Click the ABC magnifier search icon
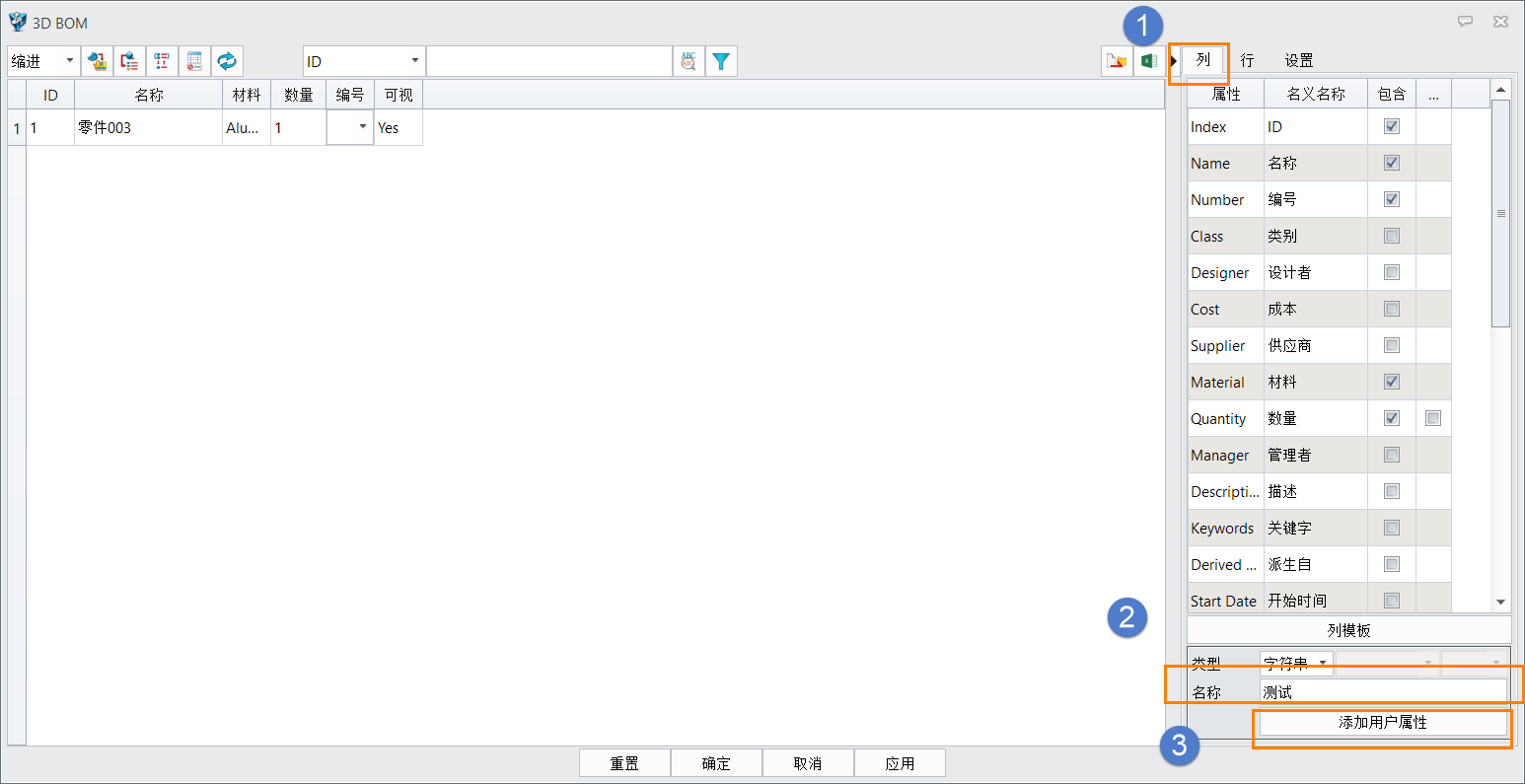The height and width of the screenshot is (784, 1525). pos(689,61)
